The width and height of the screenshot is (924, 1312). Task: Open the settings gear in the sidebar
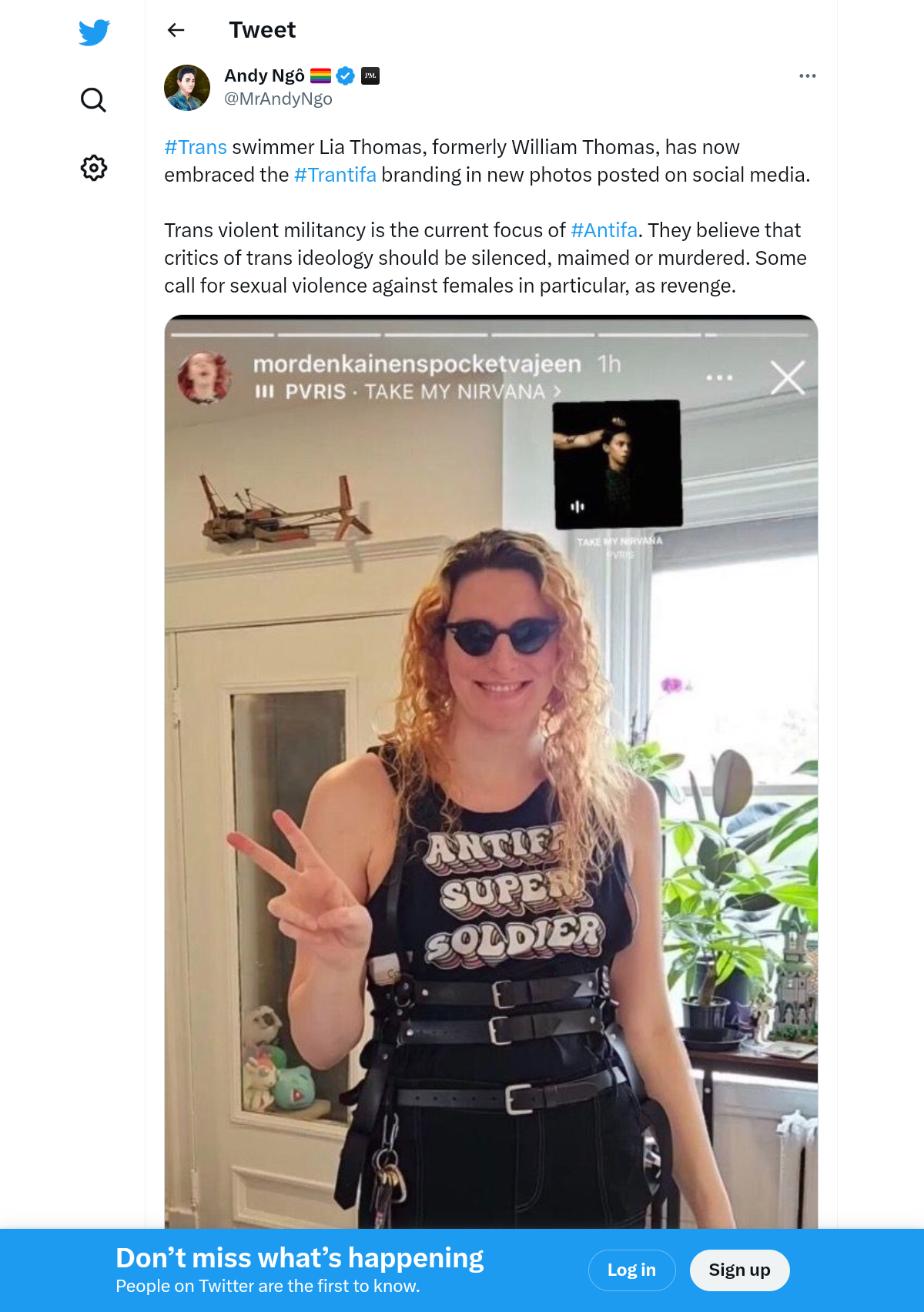coord(93,168)
